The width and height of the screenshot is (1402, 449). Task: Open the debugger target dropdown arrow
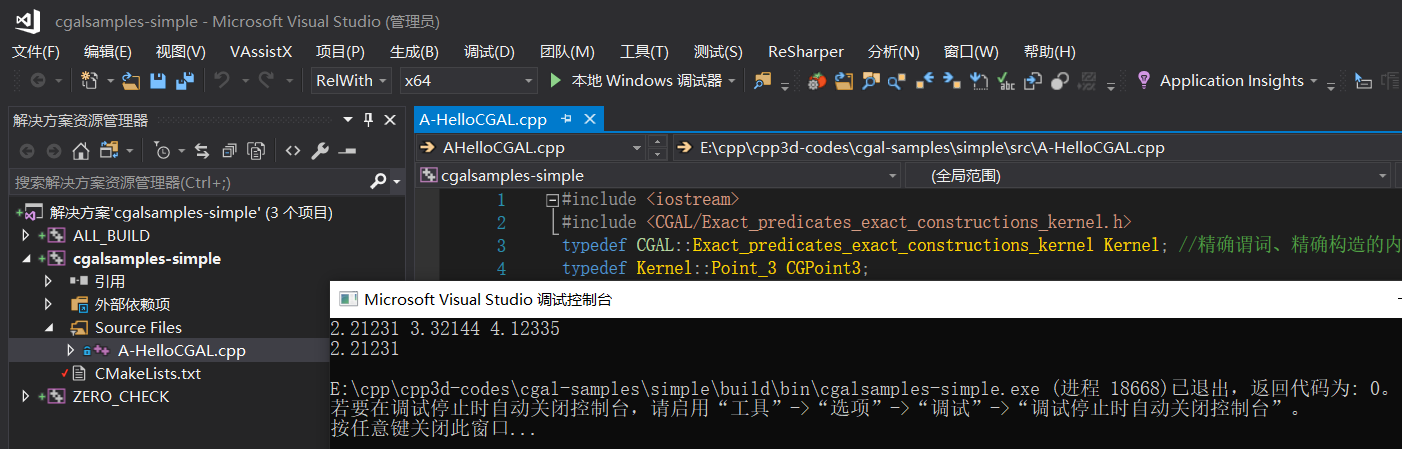click(x=733, y=81)
